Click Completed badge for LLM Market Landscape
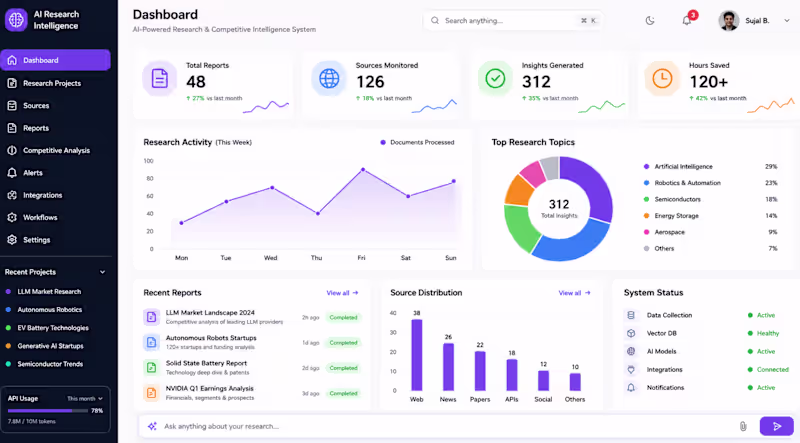The width and height of the screenshot is (800, 443). pyautogui.click(x=343, y=317)
